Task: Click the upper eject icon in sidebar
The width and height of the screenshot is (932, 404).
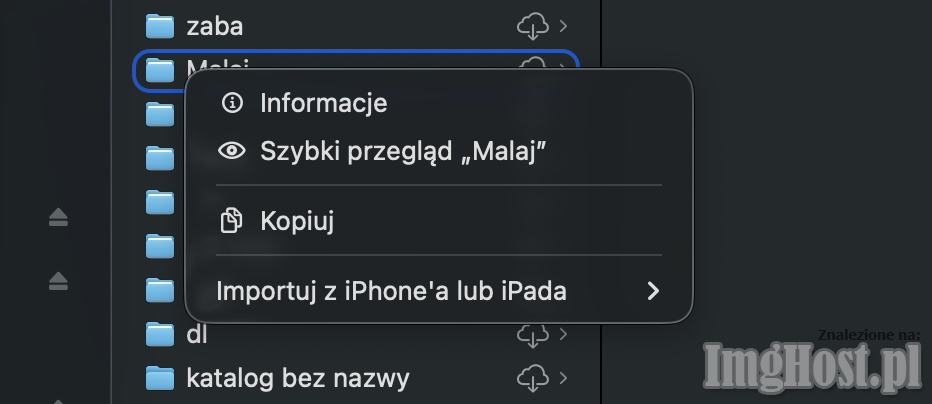Action: (58, 217)
